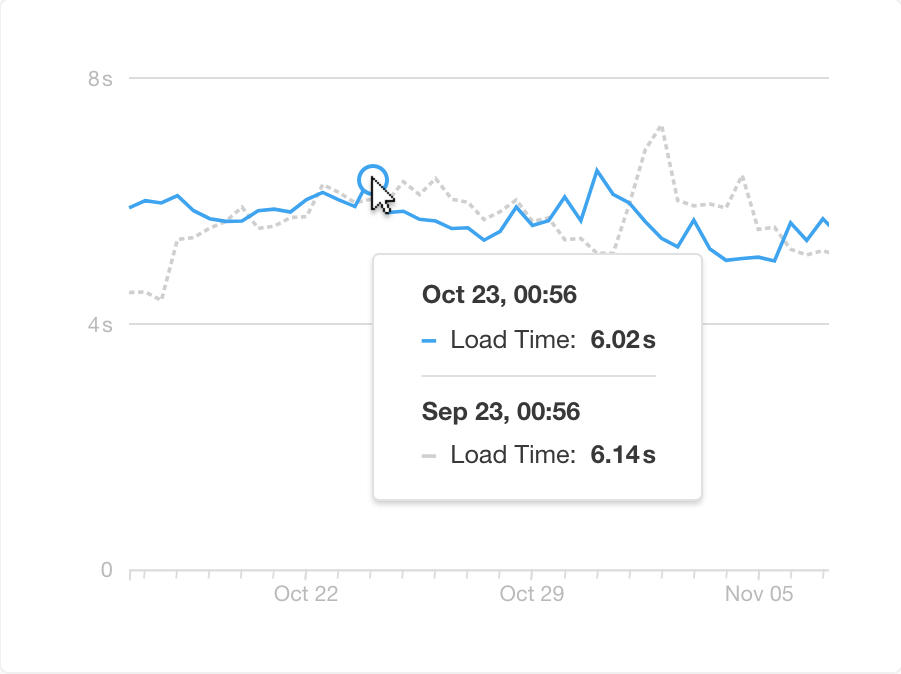
Task: Click the 4 s y-axis label
Action: [100, 325]
